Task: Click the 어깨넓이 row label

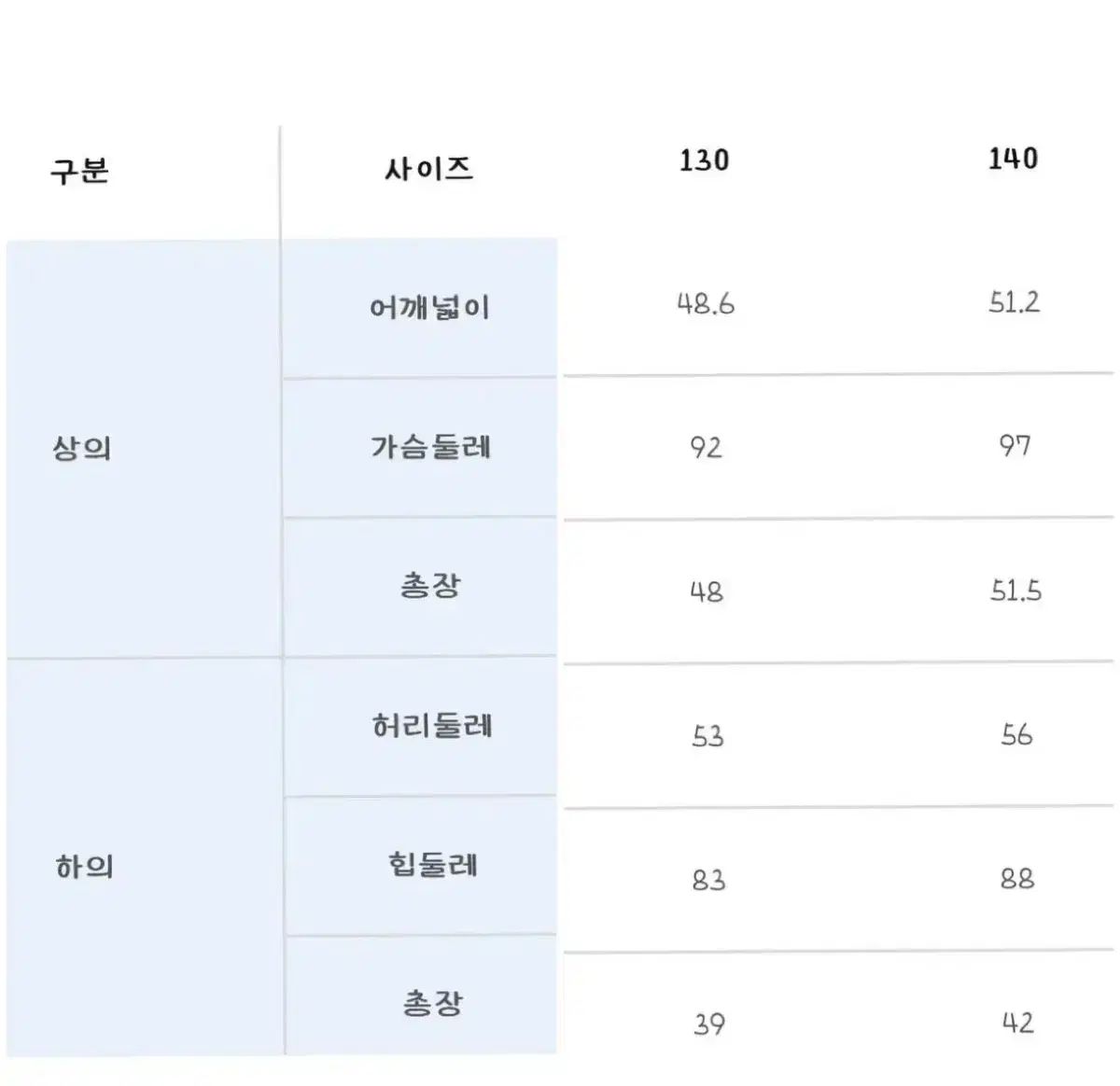Action: click(x=429, y=308)
